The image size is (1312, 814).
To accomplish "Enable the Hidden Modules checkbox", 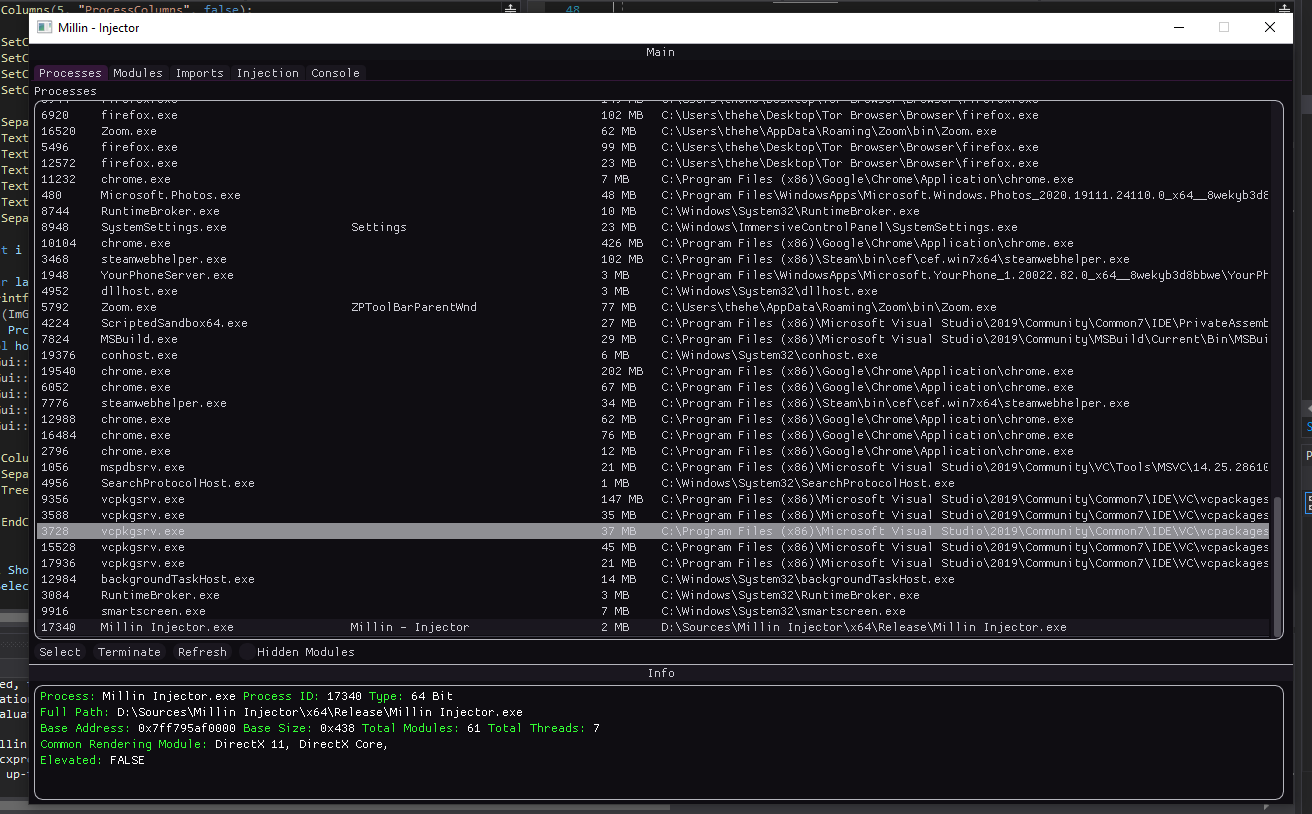I will click(247, 652).
